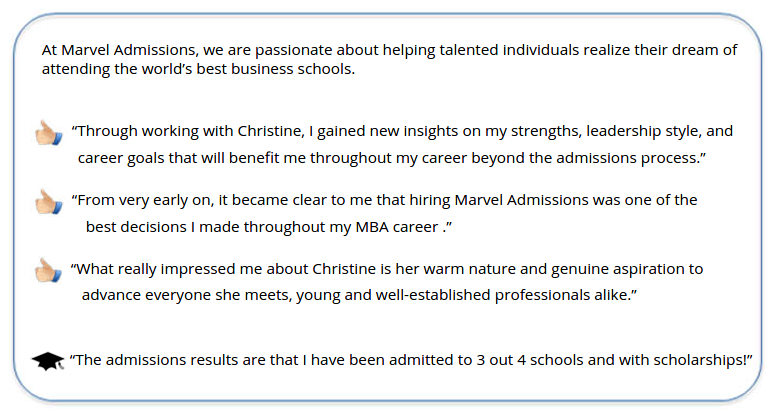Click the quote 'The admissions results are that'
This screenshot has height=418, width=767.
pos(411,360)
